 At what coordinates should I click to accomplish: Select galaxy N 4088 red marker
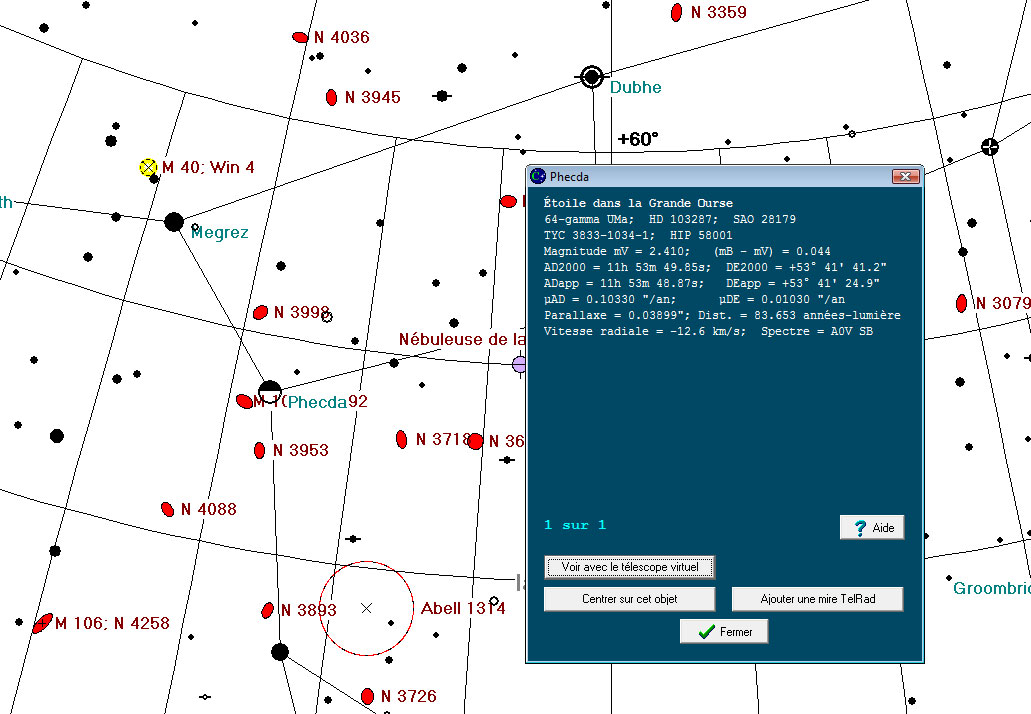coord(168,509)
